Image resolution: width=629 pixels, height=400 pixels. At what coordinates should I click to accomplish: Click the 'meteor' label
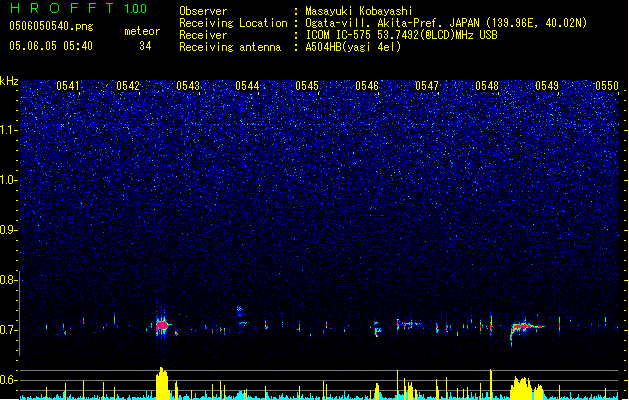coord(142,31)
